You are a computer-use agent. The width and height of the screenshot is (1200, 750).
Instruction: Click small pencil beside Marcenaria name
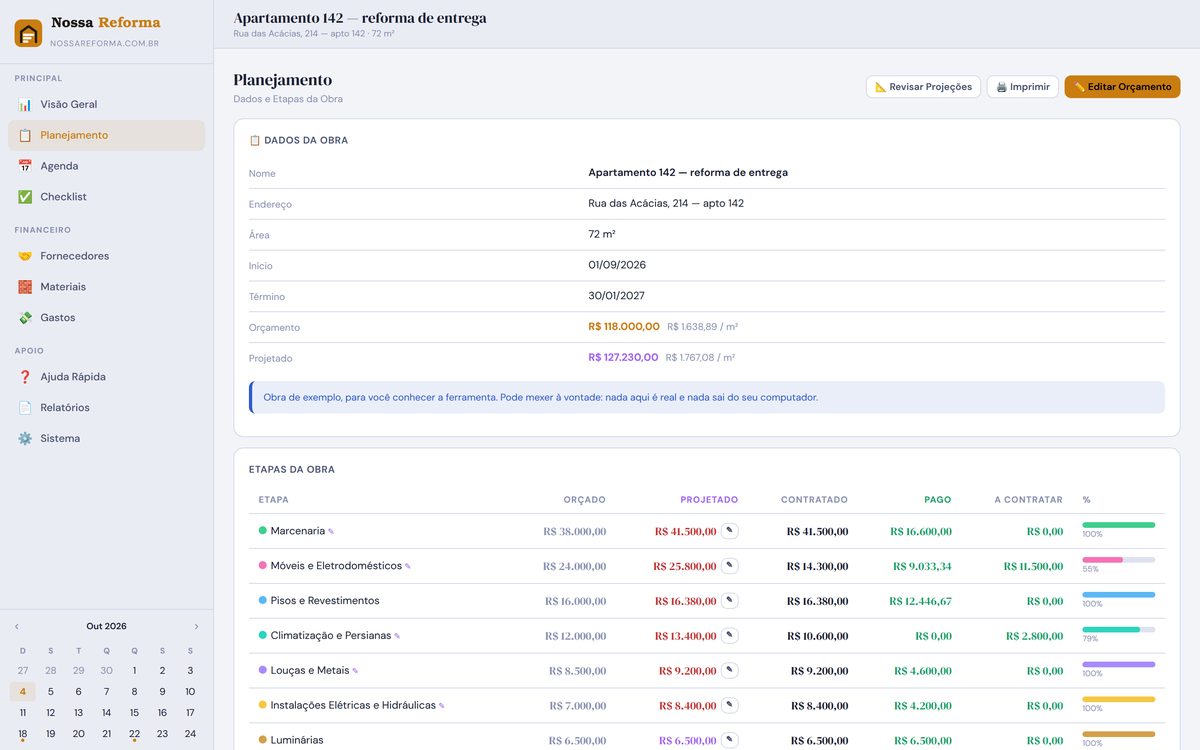331,532
